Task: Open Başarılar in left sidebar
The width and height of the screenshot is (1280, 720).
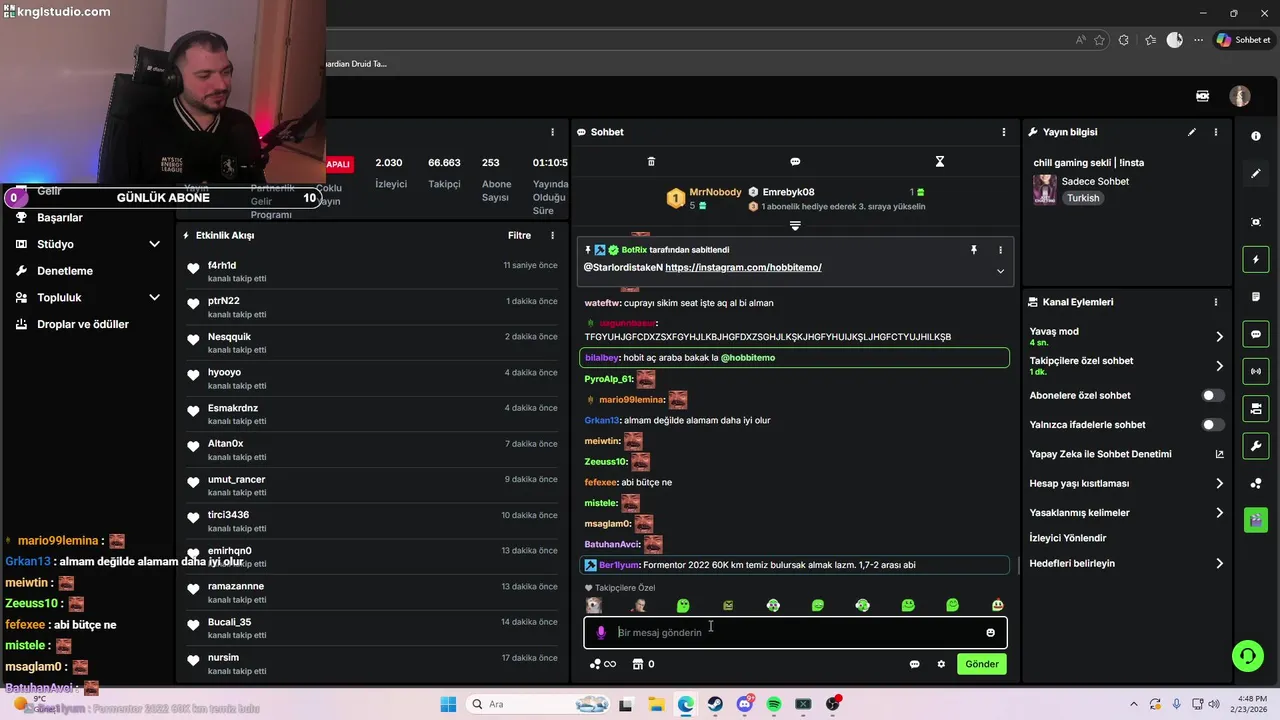Action: click(60, 218)
